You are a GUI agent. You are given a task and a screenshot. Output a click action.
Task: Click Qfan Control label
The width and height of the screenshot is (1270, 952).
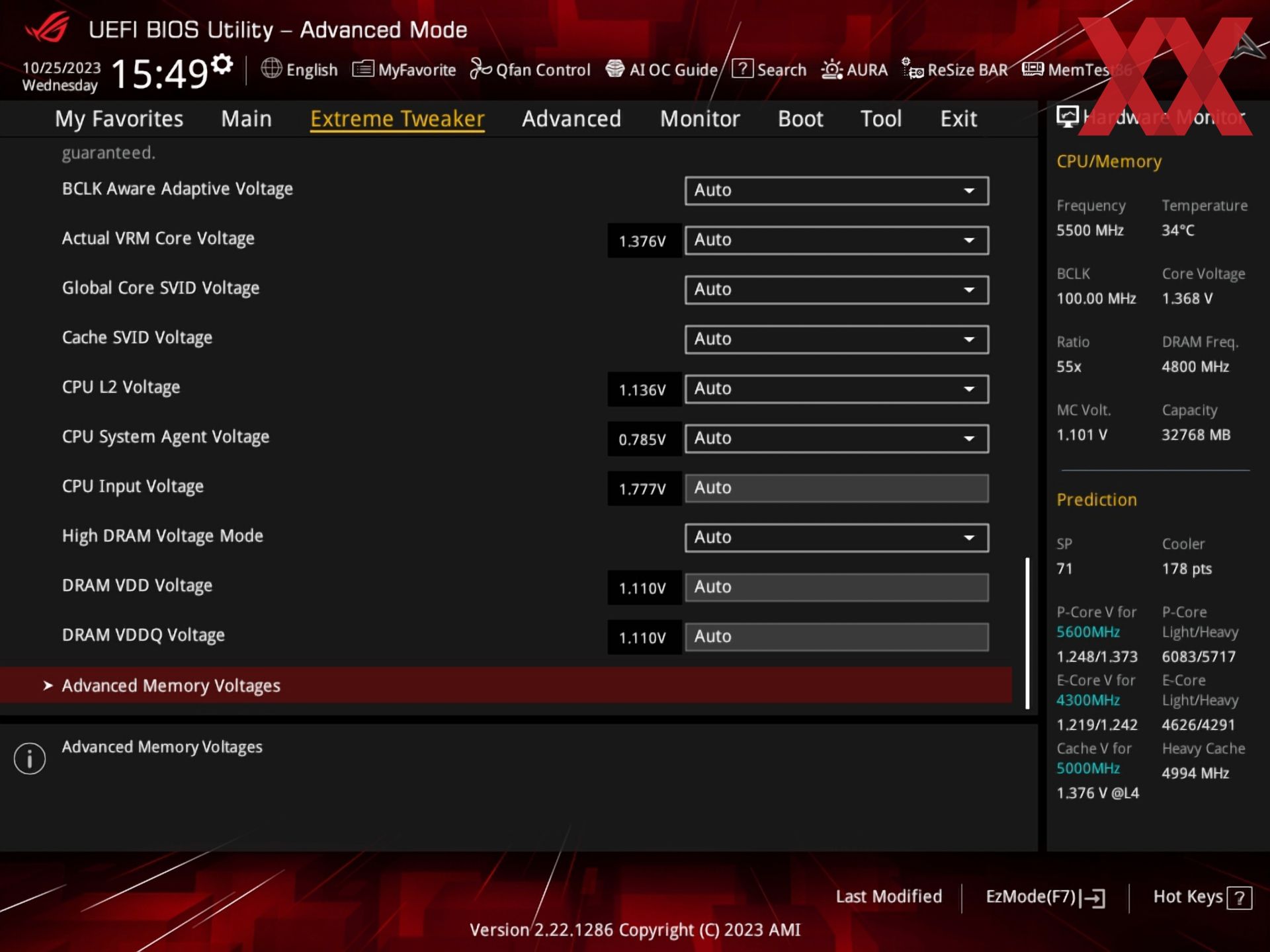tap(543, 69)
